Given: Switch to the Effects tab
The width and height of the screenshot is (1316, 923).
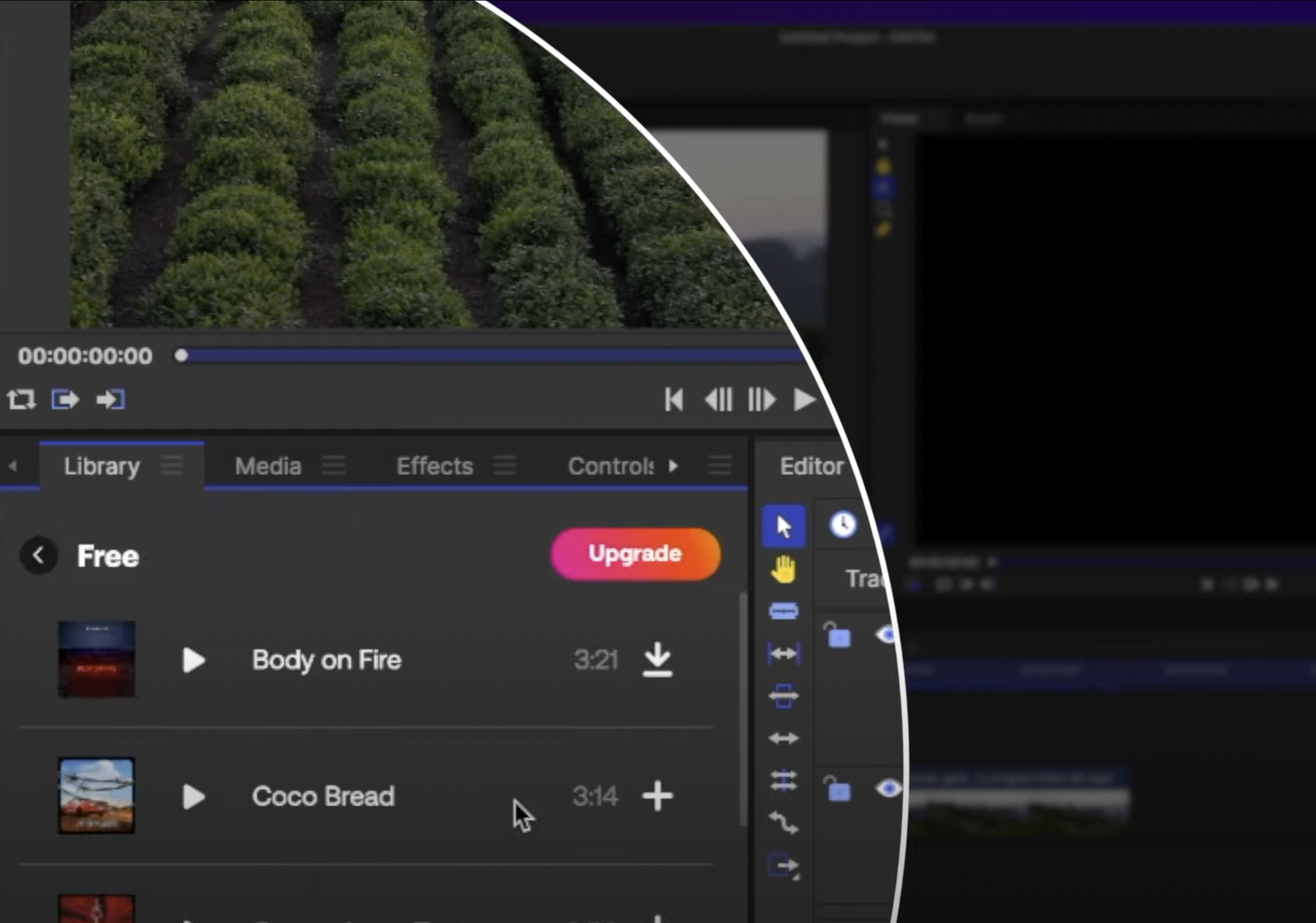Looking at the screenshot, I should coord(434,466).
